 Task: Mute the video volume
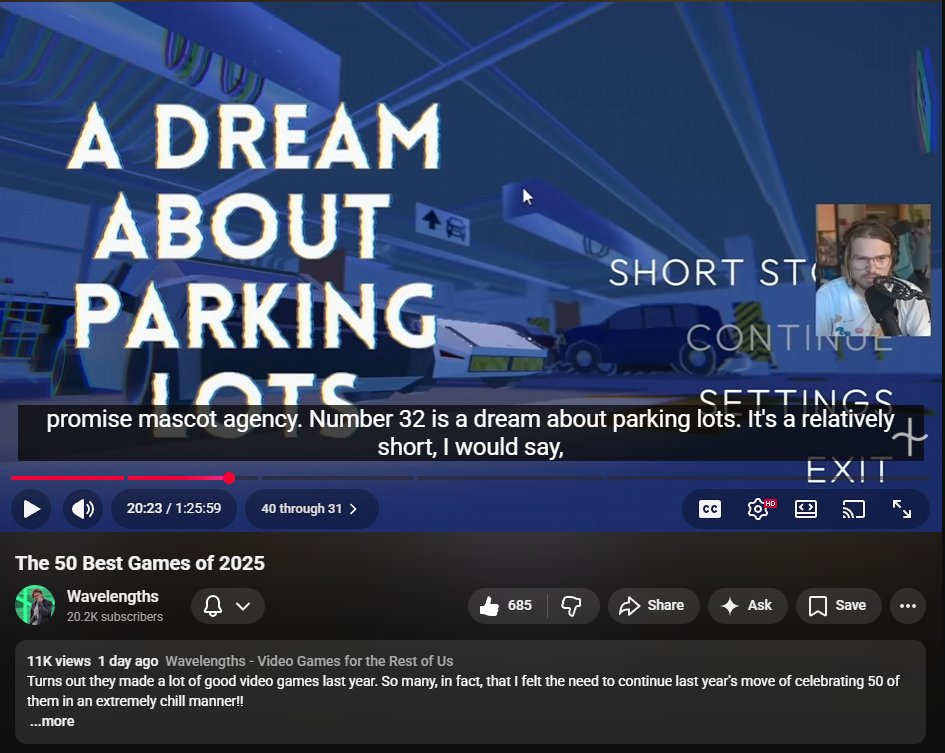pyautogui.click(x=83, y=509)
